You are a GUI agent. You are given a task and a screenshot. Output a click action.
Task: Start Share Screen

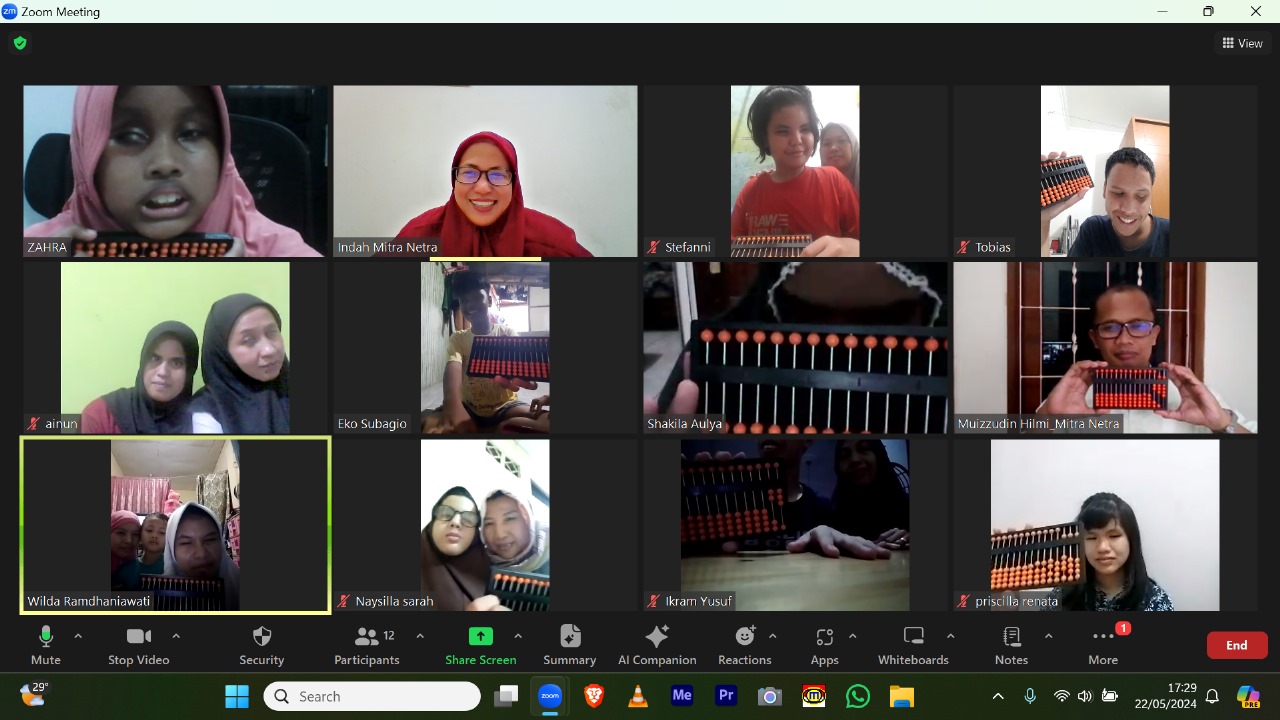click(x=480, y=645)
